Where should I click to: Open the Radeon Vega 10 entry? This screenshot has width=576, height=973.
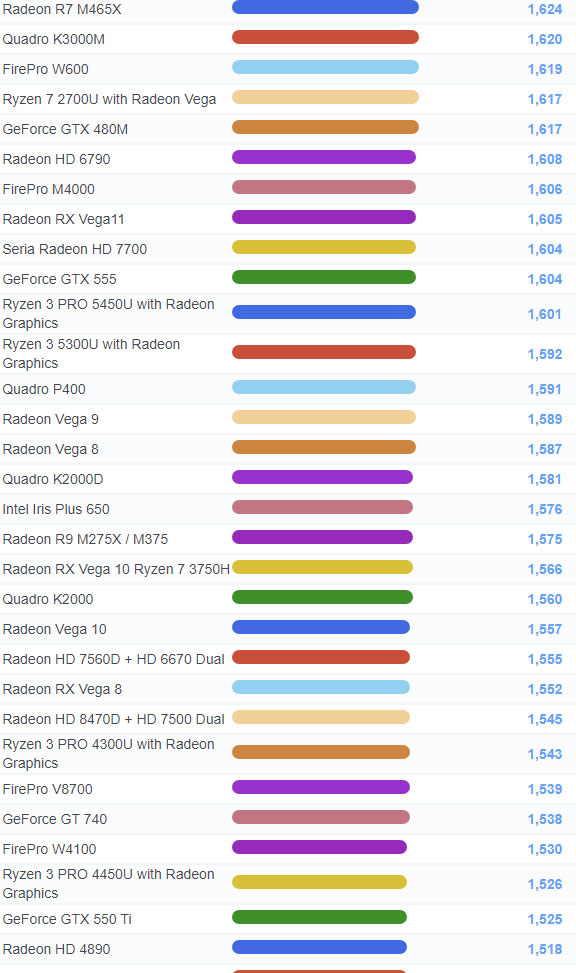coord(55,629)
